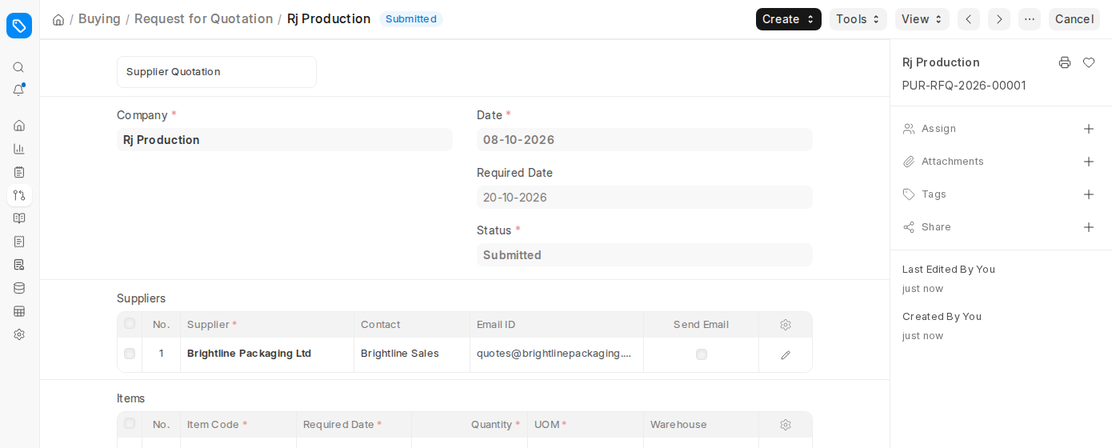Screen dimensions: 1120x448
Task: Go to previous document arrow
Action: point(969,19)
